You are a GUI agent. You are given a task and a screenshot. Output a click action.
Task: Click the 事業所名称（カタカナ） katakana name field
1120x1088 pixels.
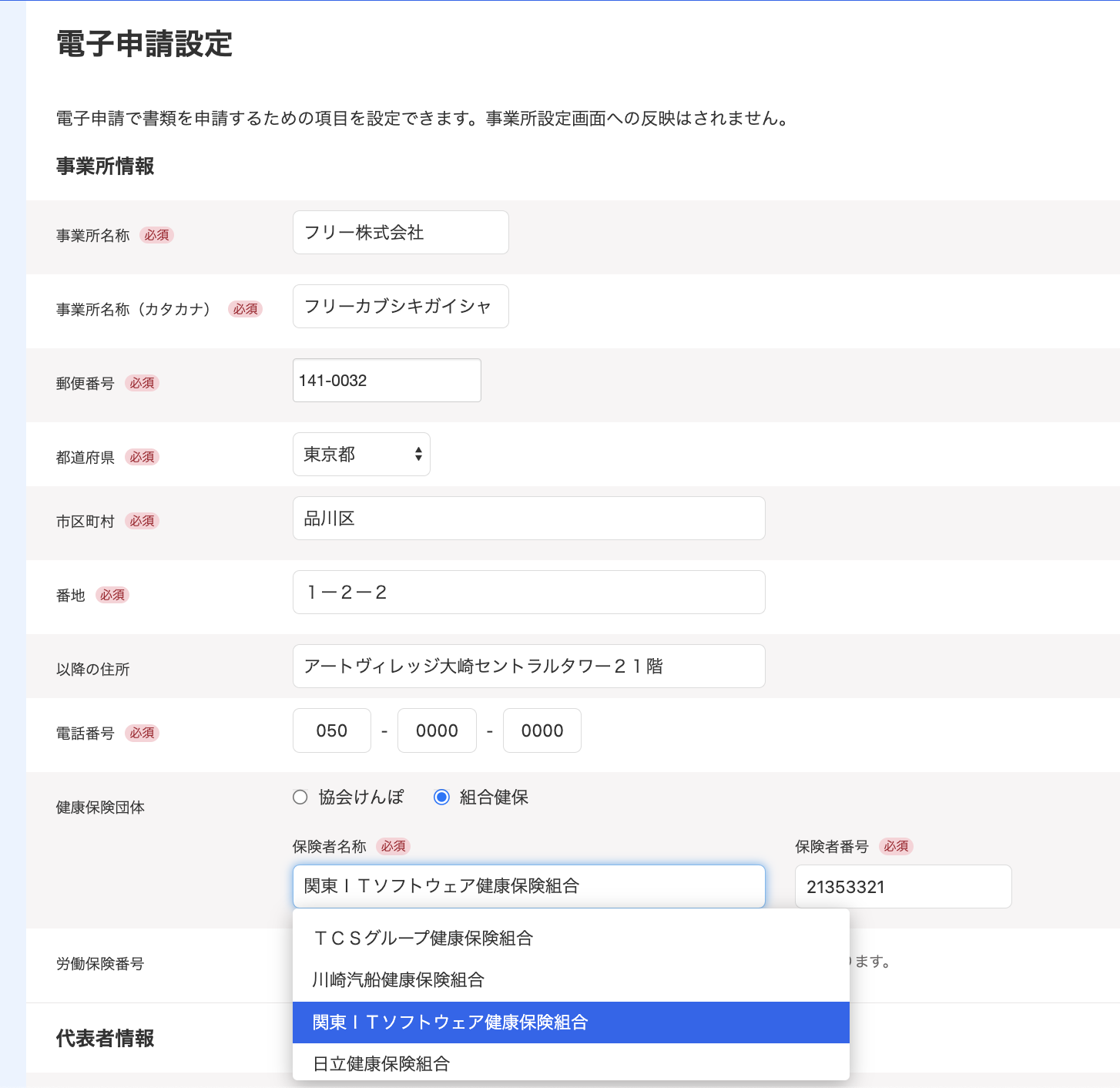[400, 306]
